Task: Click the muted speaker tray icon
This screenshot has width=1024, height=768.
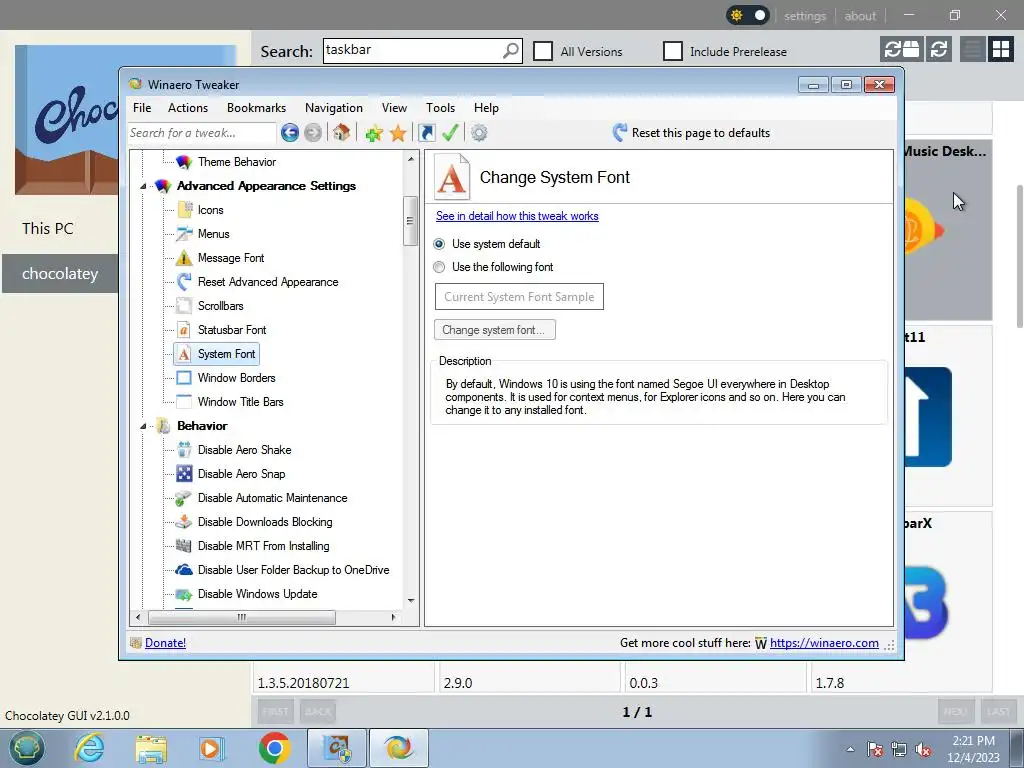Action: tap(923, 750)
